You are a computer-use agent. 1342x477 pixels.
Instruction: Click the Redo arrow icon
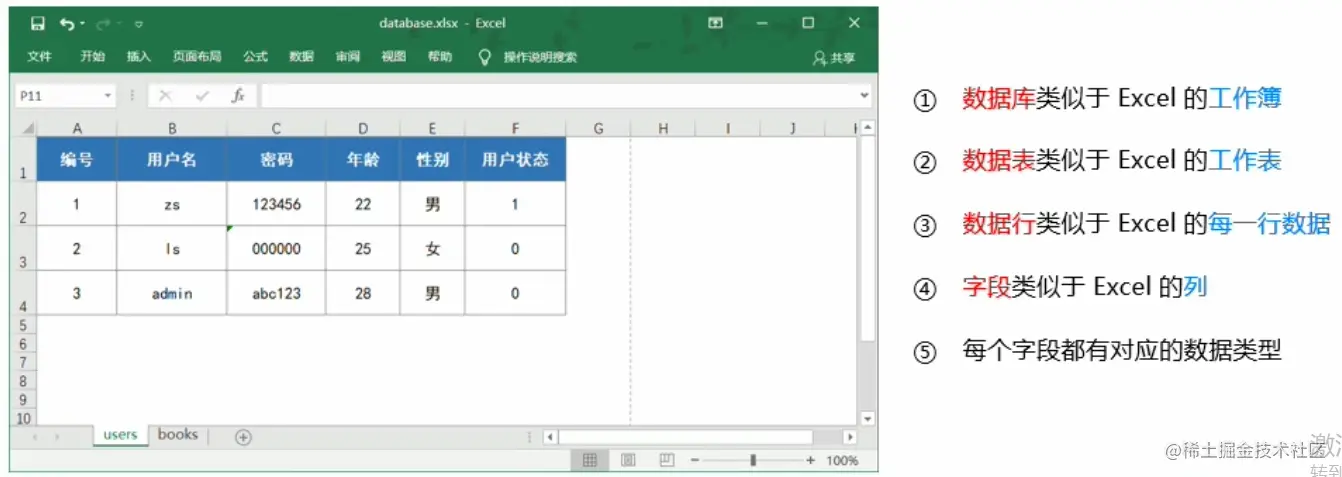tap(101, 23)
